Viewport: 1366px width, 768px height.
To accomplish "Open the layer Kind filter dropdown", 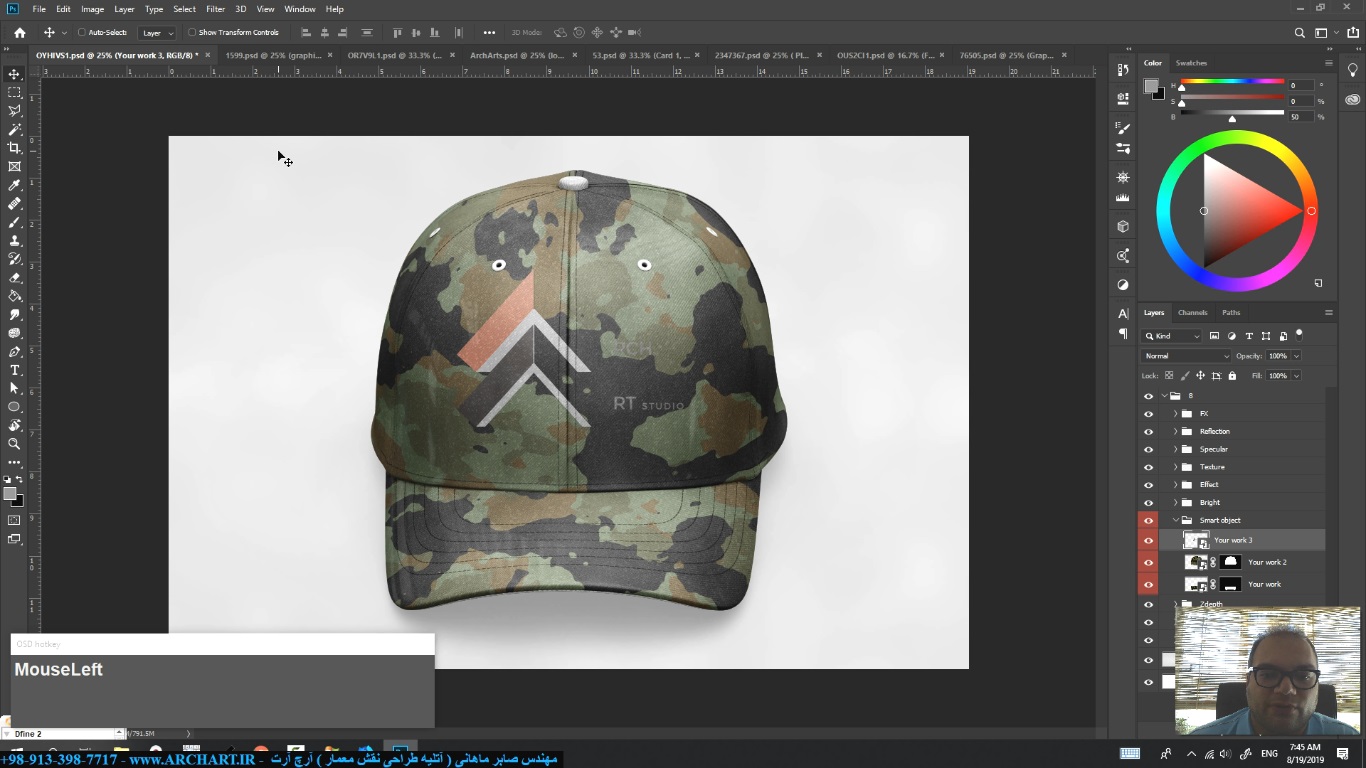I will (1173, 336).
